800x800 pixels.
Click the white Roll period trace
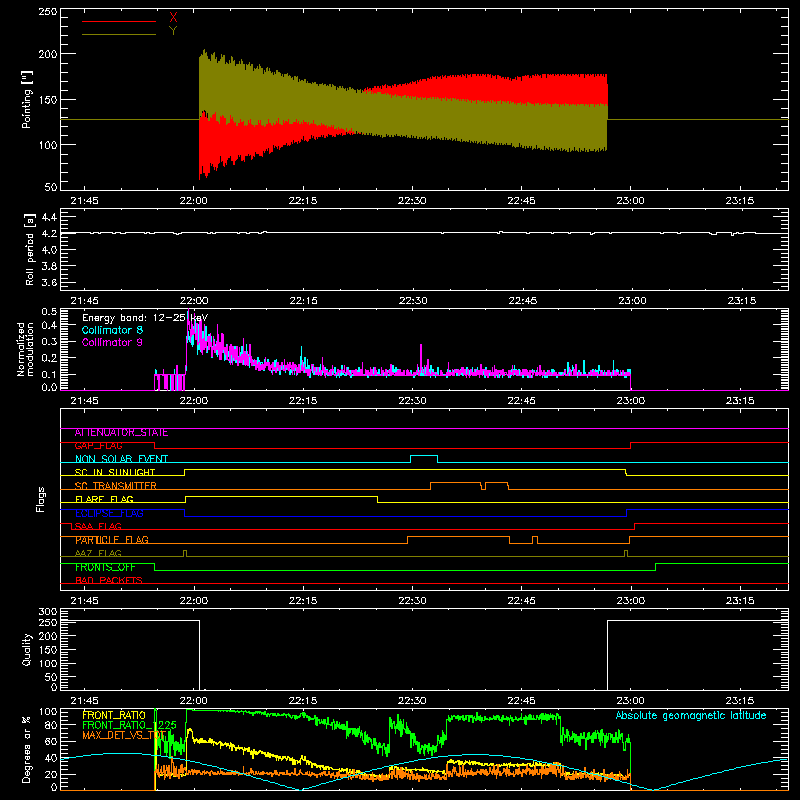point(424,233)
